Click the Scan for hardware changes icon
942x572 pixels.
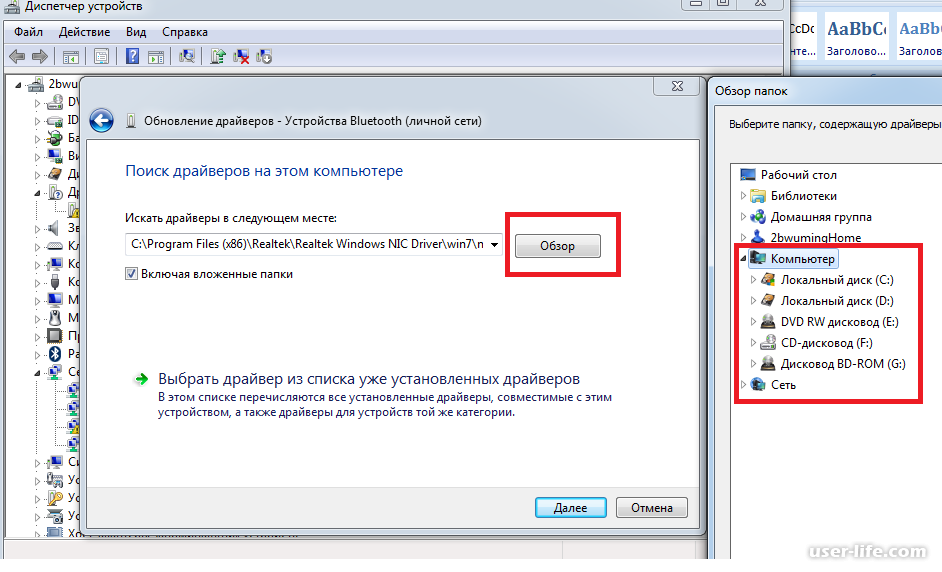tap(187, 56)
